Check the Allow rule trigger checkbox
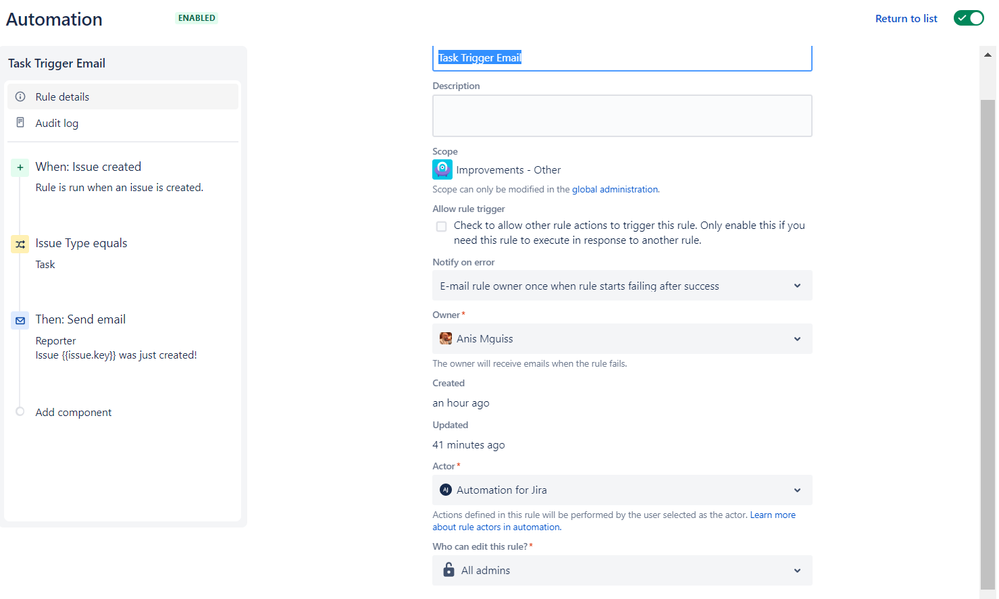This screenshot has width=999, height=599. 441,226
